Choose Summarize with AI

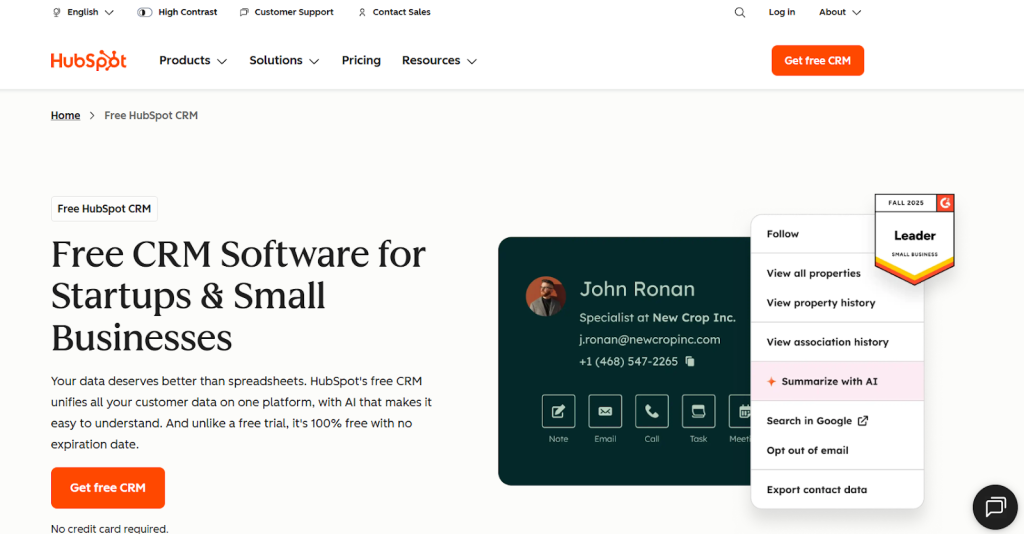click(x=837, y=381)
